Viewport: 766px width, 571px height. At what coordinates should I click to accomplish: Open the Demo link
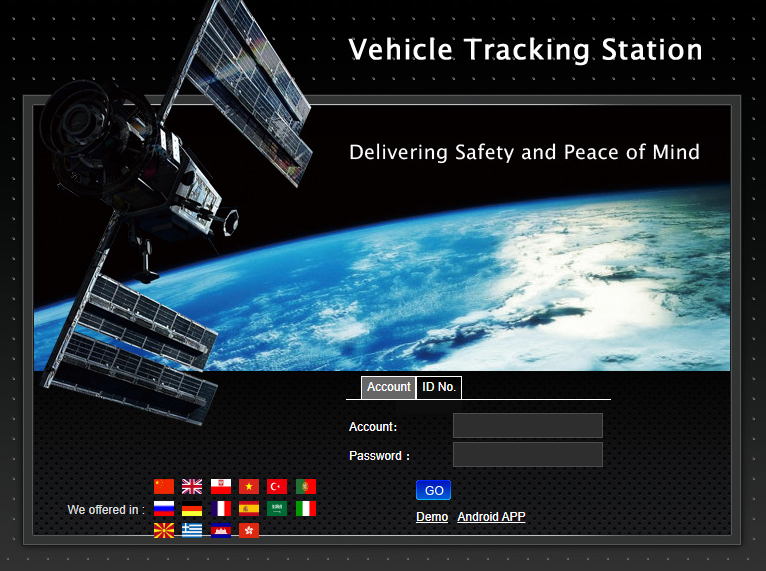coord(432,517)
